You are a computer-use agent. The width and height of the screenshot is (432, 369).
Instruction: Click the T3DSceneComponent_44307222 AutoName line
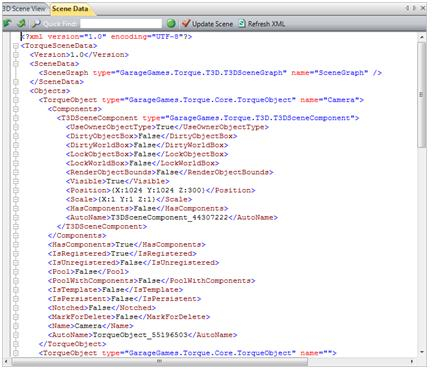click(x=172, y=217)
